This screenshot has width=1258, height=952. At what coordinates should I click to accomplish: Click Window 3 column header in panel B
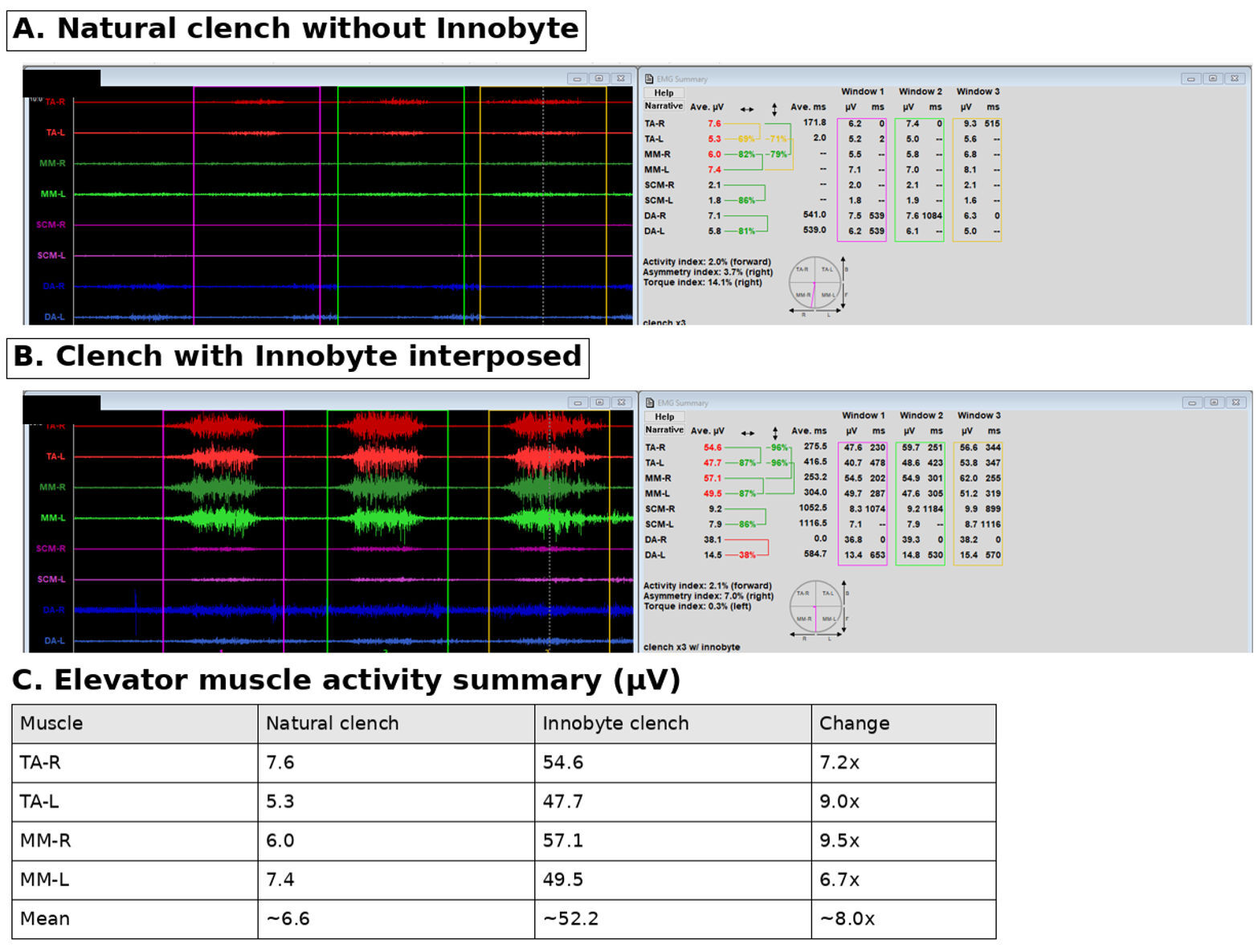[978, 415]
